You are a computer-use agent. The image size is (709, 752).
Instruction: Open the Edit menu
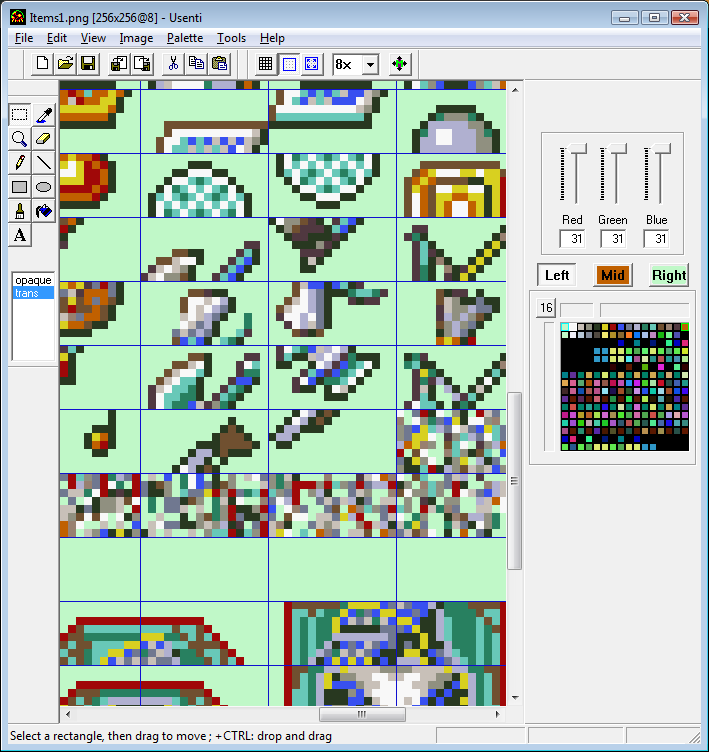click(57, 38)
